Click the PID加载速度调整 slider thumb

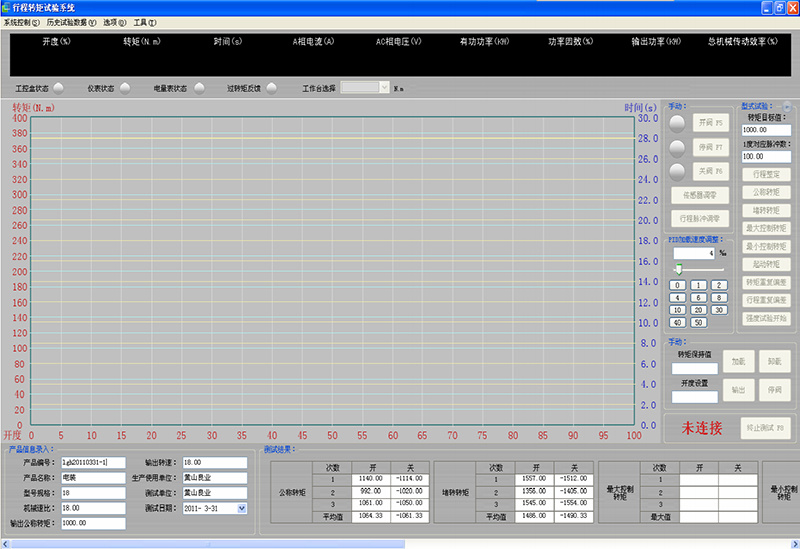[679, 269]
